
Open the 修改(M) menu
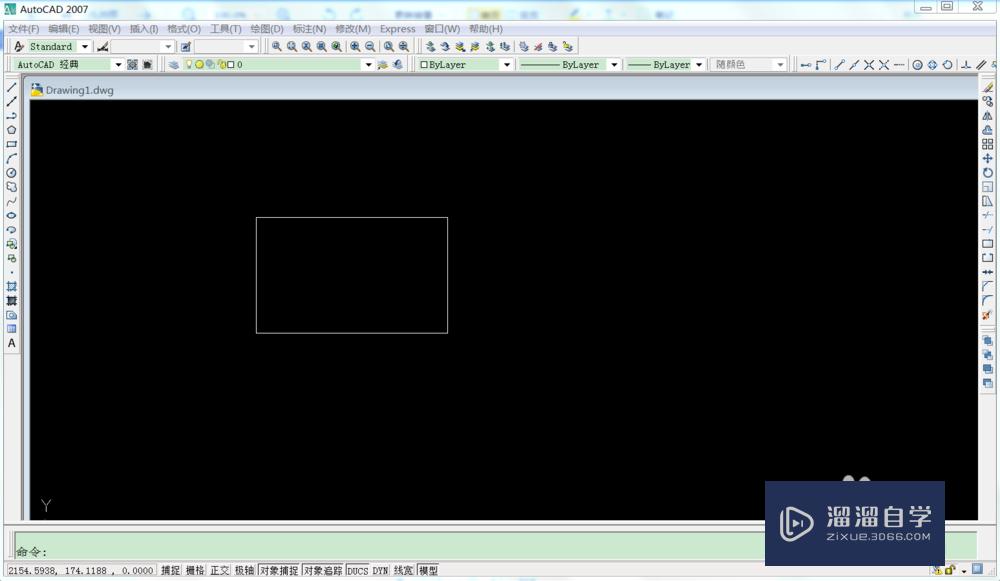pyautogui.click(x=350, y=29)
